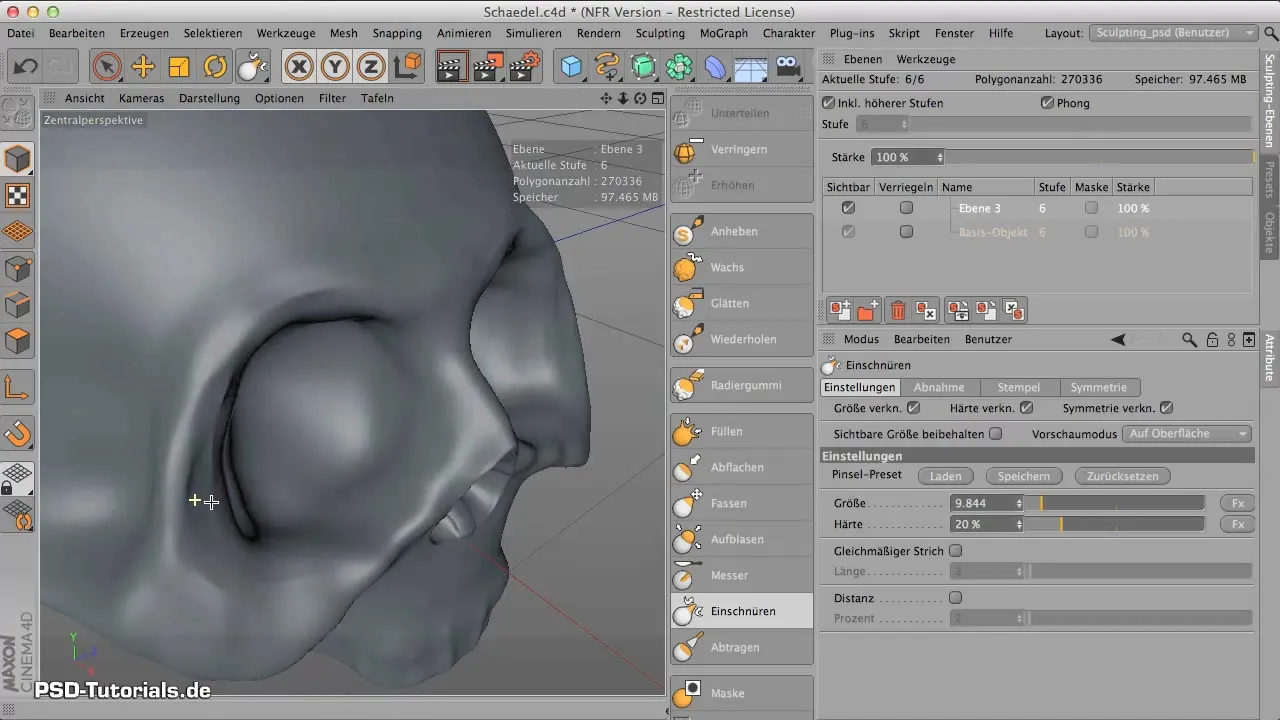The image size is (1280, 720).
Task: Select the Abflachen sculpt brush
Action: coord(741,467)
